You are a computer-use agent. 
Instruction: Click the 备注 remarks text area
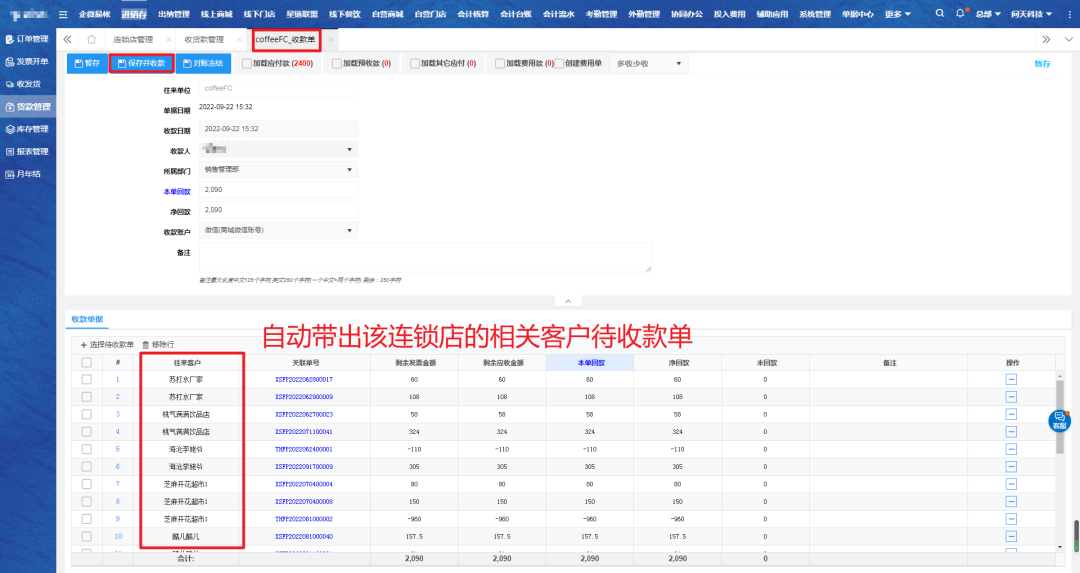[x=425, y=256]
